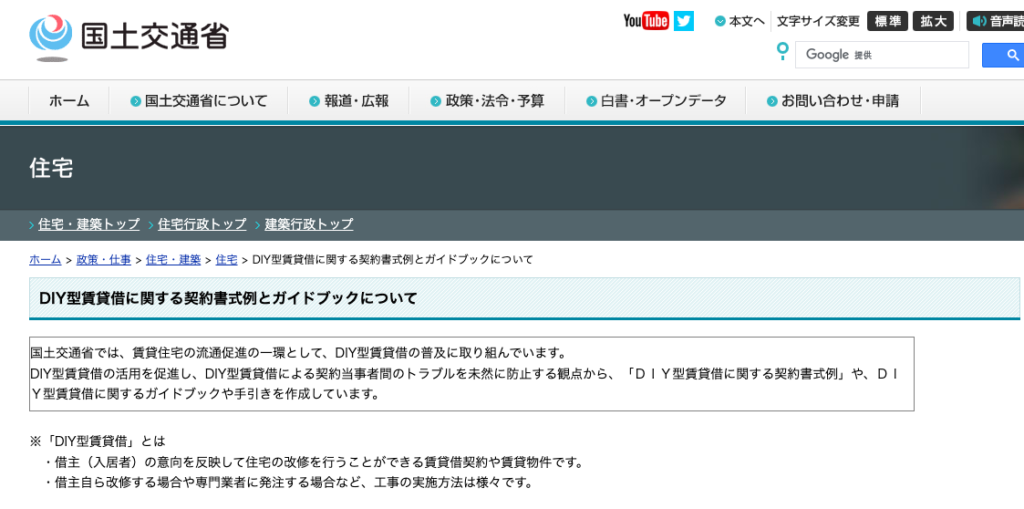The image size is (1024, 509).
Task: Click breadcrumb ホーム link
Action: (x=45, y=259)
